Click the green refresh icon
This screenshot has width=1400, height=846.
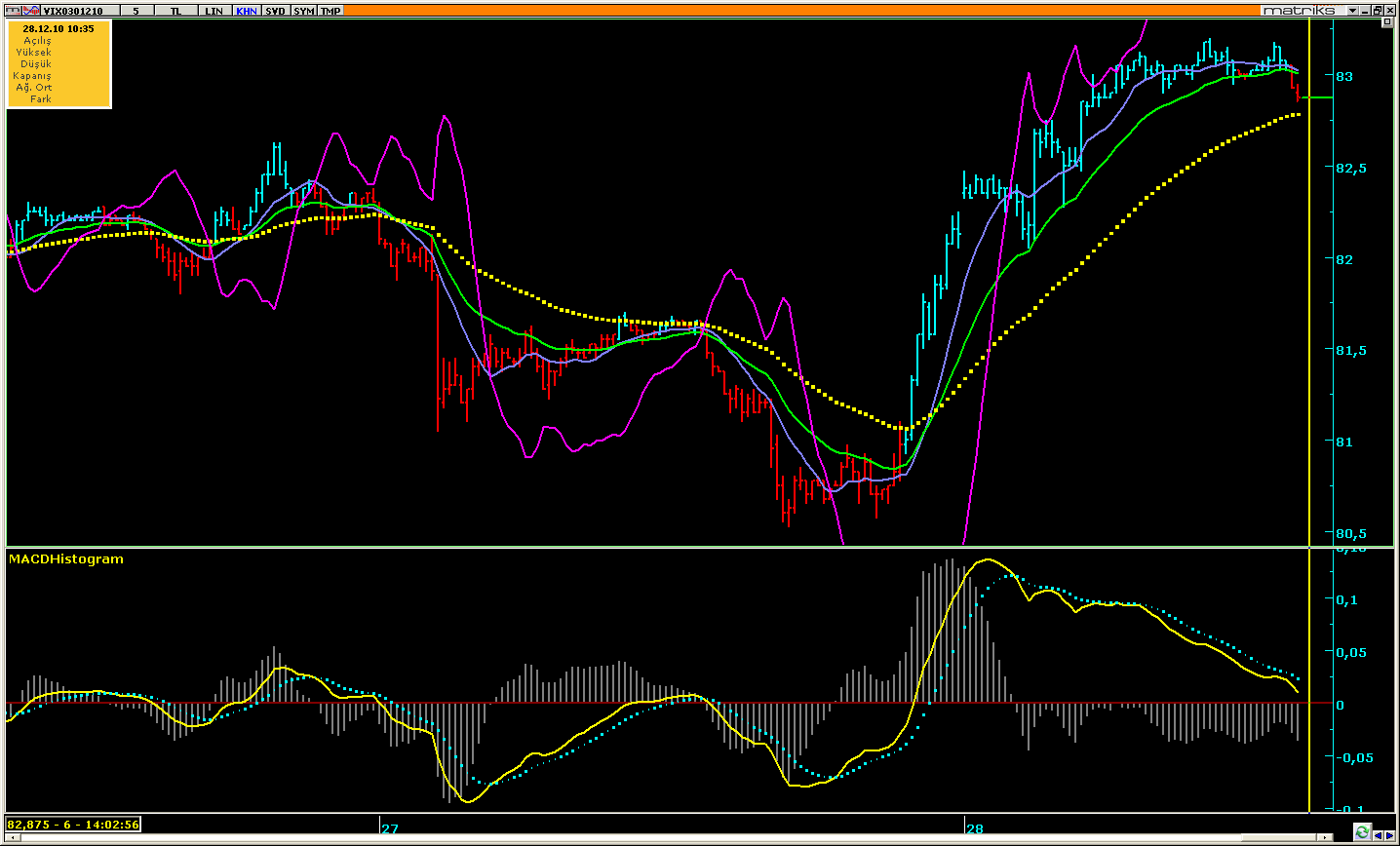(x=1362, y=831)
